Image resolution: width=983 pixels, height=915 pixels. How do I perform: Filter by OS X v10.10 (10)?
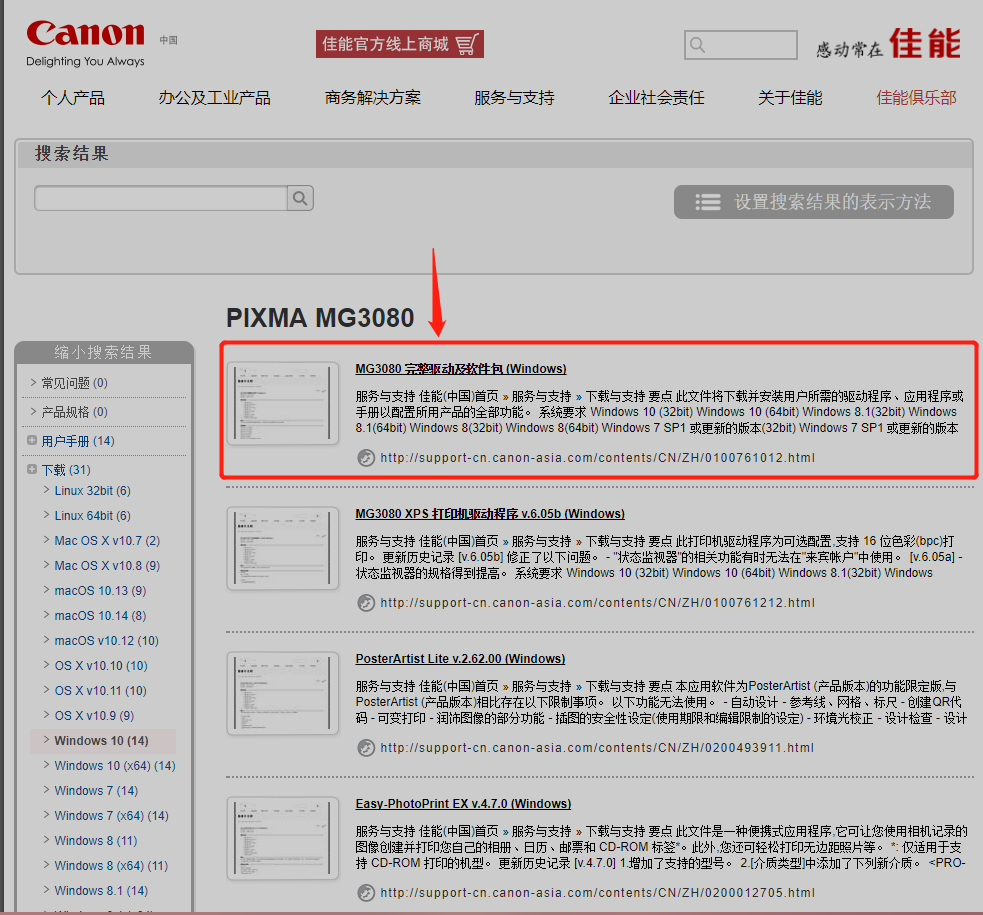click(101, 666)
